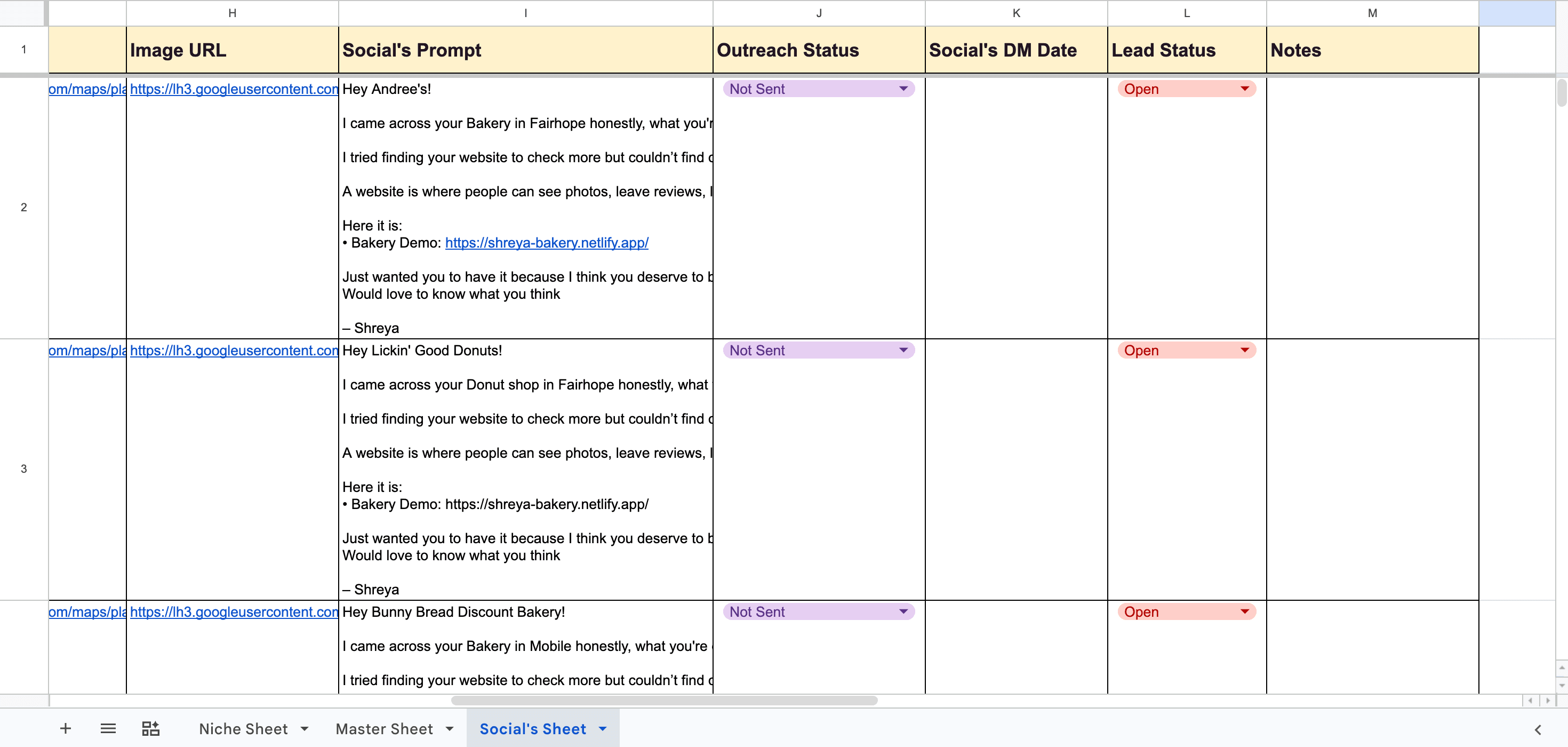Open googleusercontent image link in row 2
The image size is (1568, 747).
click(x=234, y=89)
